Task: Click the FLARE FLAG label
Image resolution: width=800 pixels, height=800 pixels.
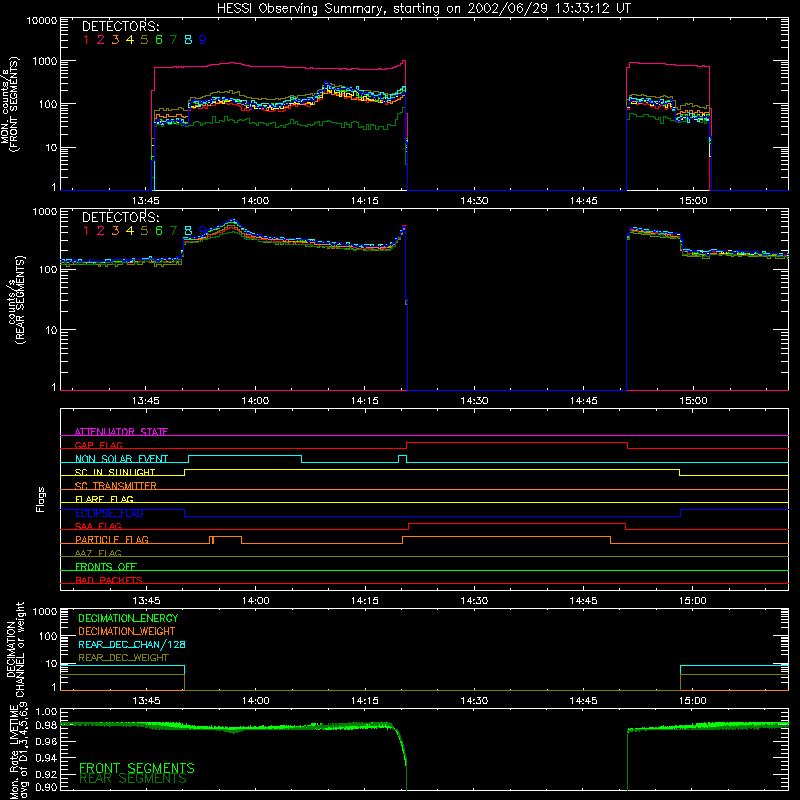Action: [x=104, y=499]
